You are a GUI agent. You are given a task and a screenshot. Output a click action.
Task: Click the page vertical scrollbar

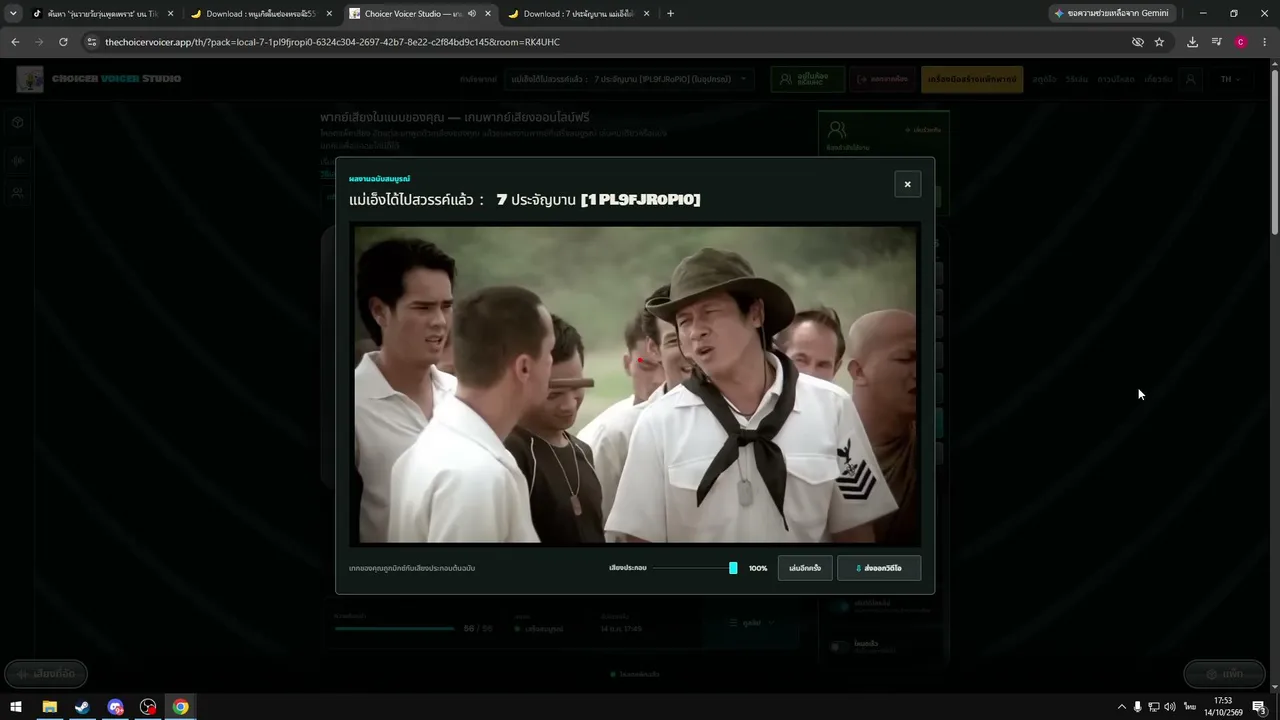1275,150
